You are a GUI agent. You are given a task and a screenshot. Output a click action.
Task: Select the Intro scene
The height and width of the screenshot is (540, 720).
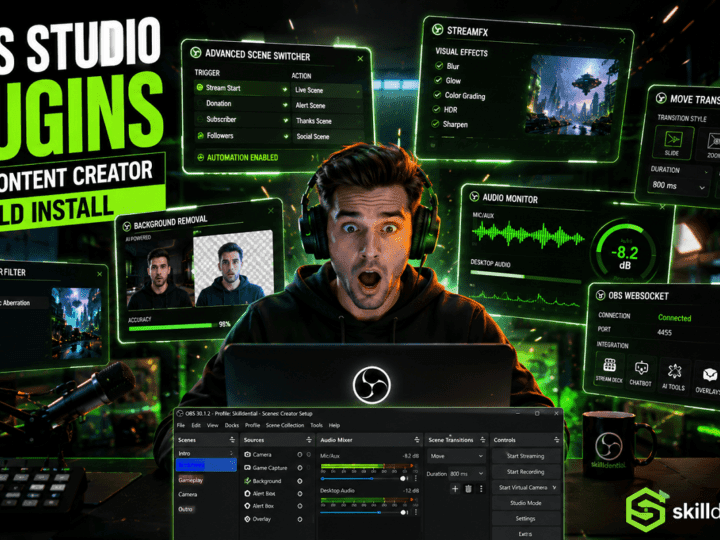tap(206, 453)
